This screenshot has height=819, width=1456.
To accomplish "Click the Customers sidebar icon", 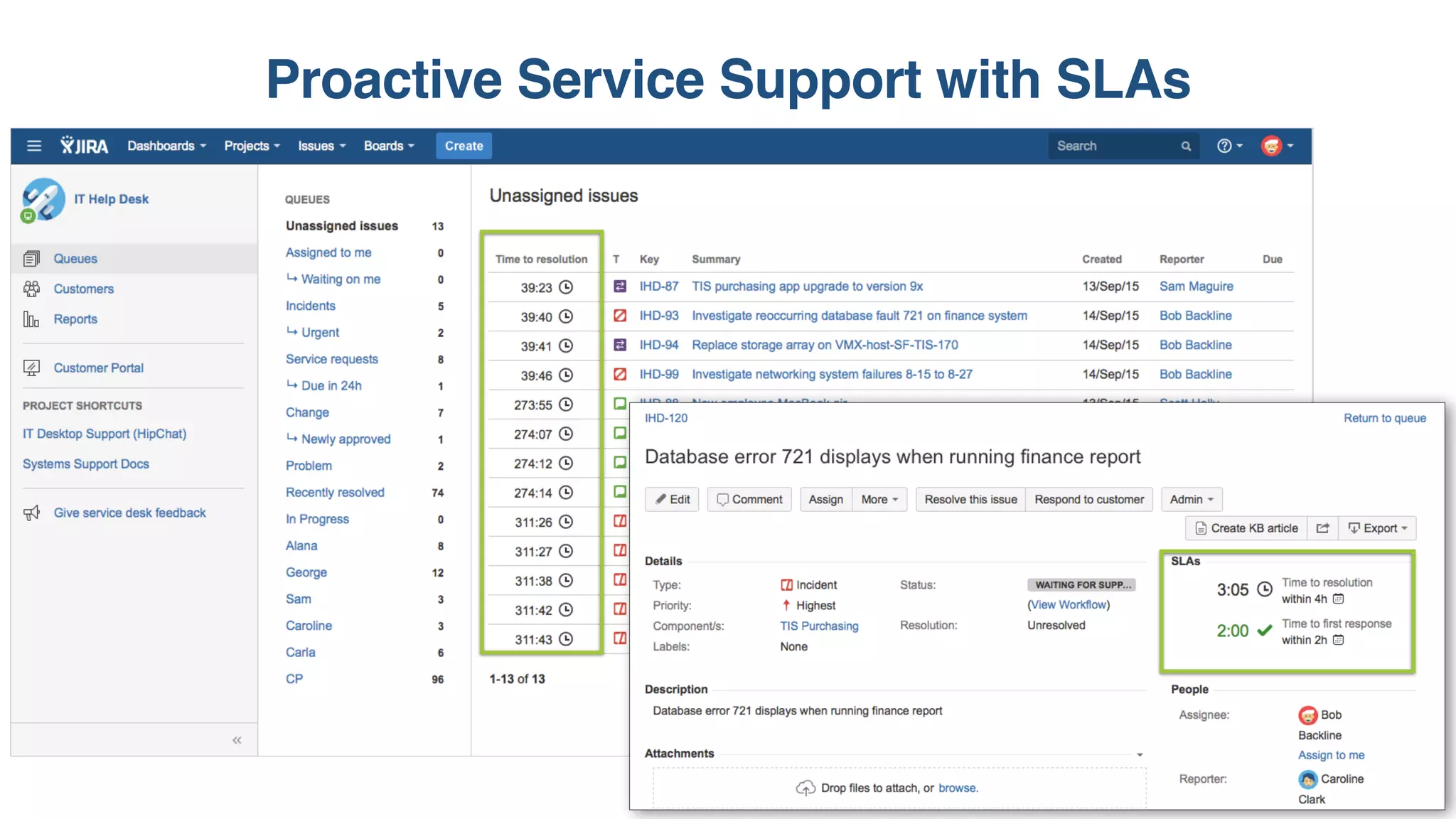I will tap(31, 289).
